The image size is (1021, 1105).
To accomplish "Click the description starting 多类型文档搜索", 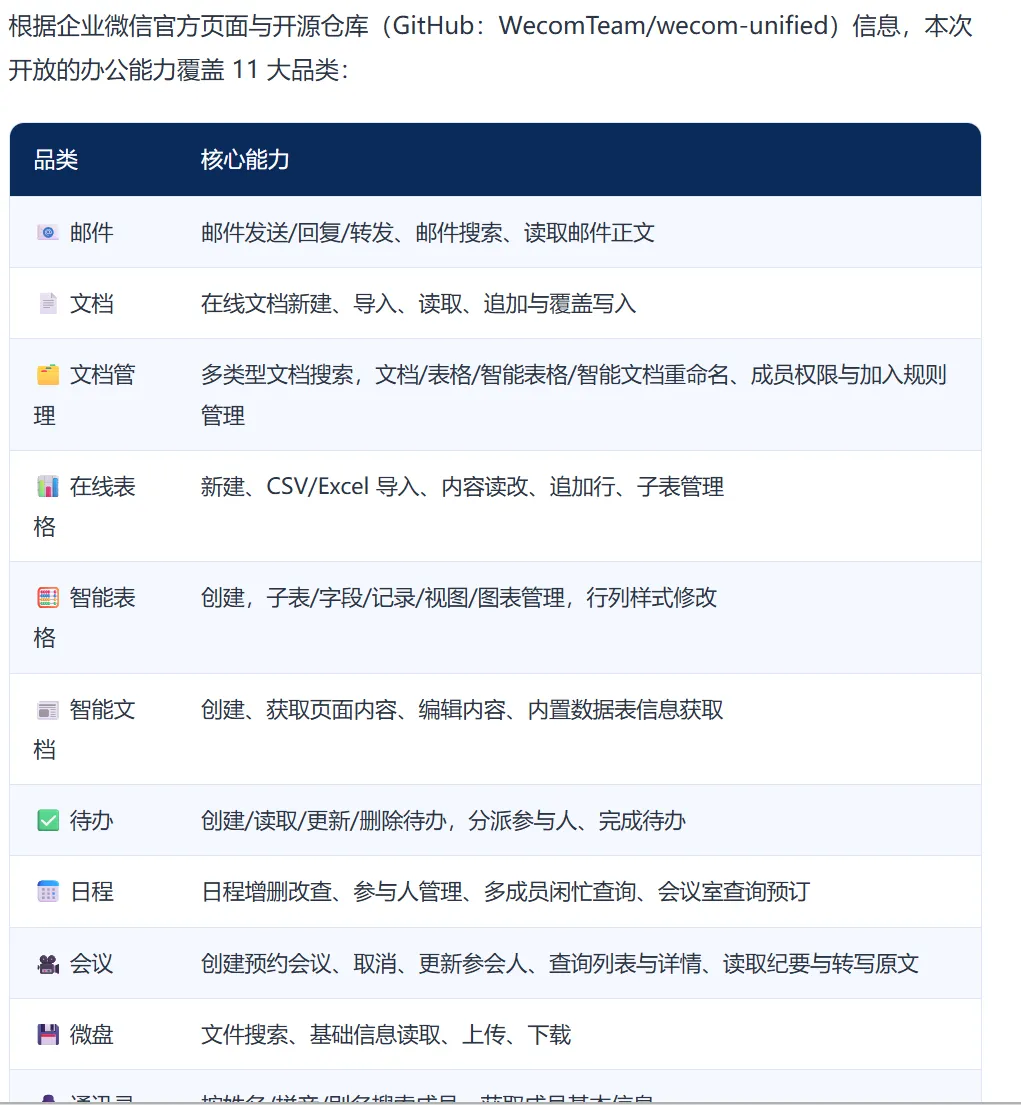I will click(574, 395).
